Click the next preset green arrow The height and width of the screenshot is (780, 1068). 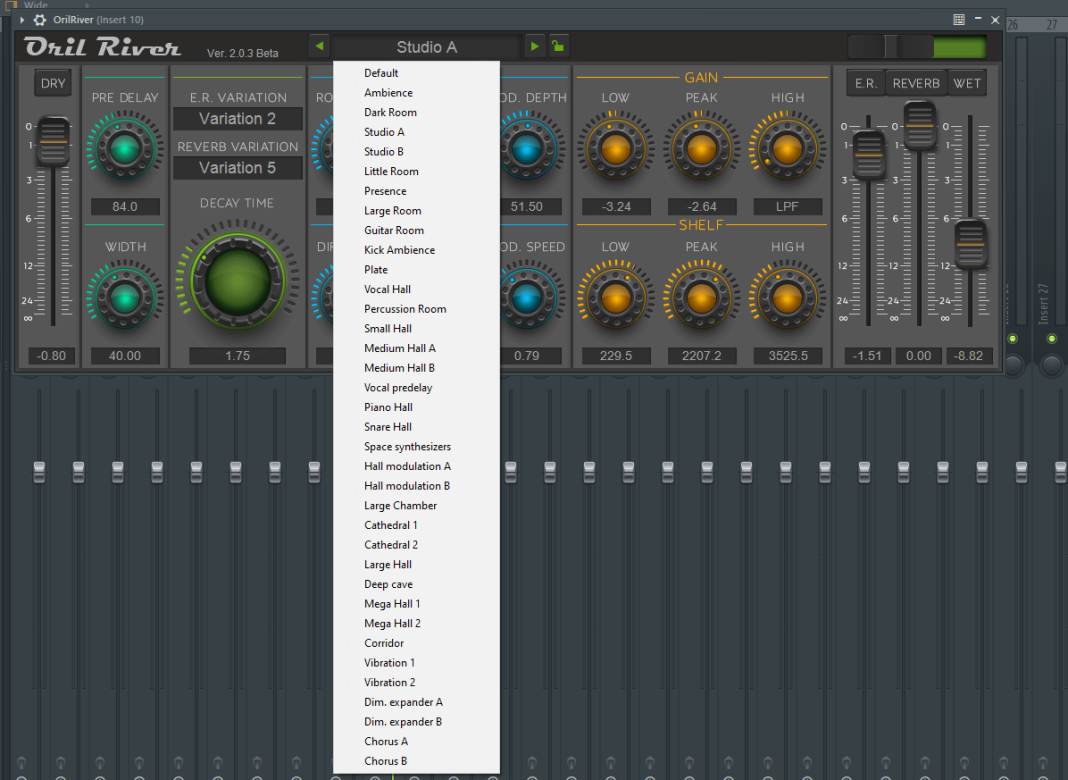point(534,45)
